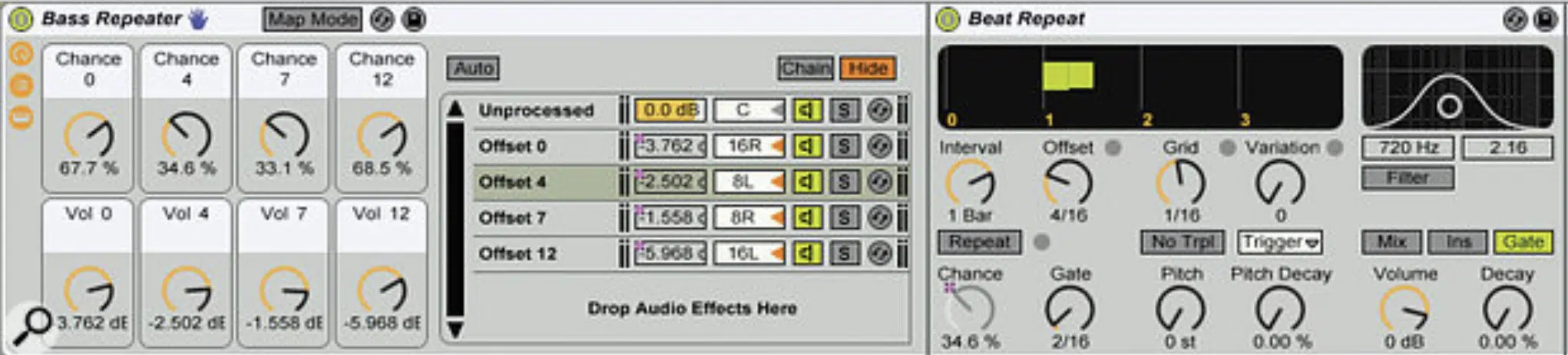Viewport: 1568px width, 355px height.
Task: Click Offset 4 chain volume field
Action: pos(670,182)
